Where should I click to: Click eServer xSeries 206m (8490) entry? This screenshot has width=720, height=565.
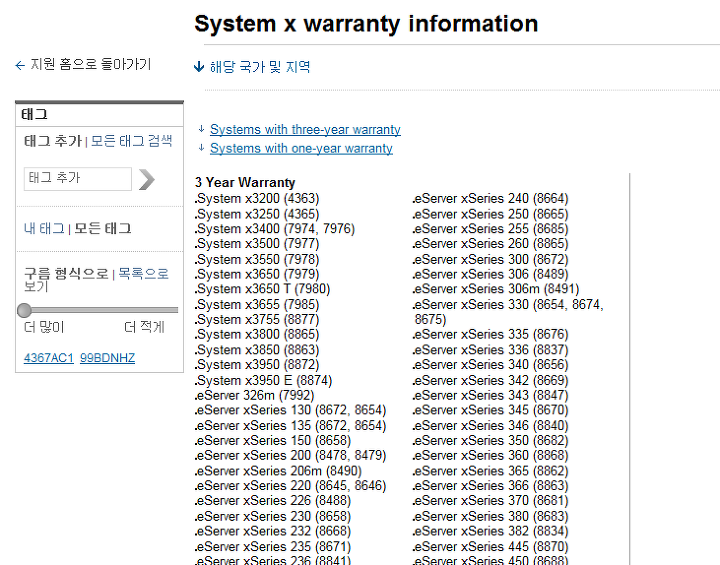pos(278,471)
